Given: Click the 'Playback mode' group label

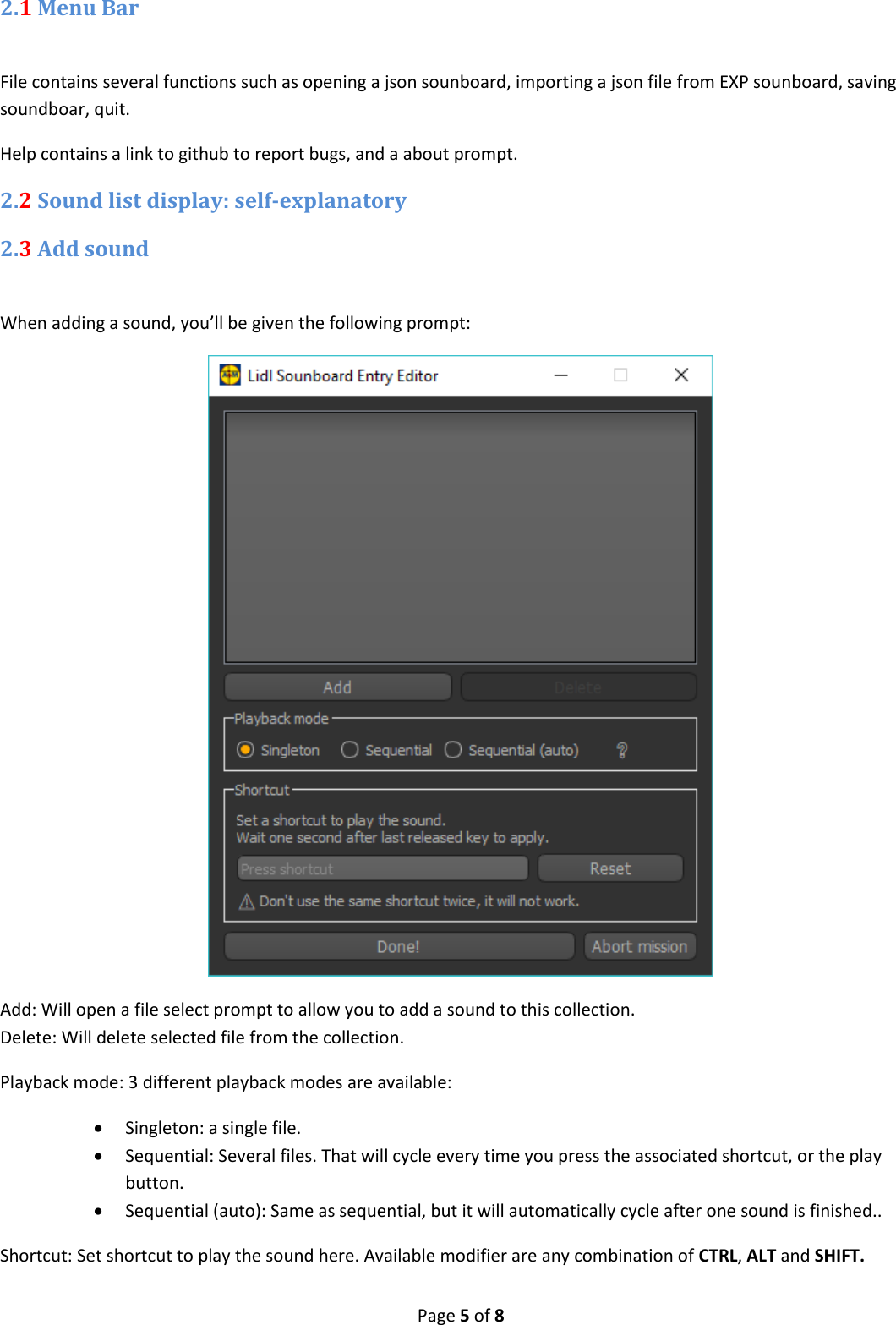Looking at the screenshot, I should pyautogui.click(x=281, y=719).
